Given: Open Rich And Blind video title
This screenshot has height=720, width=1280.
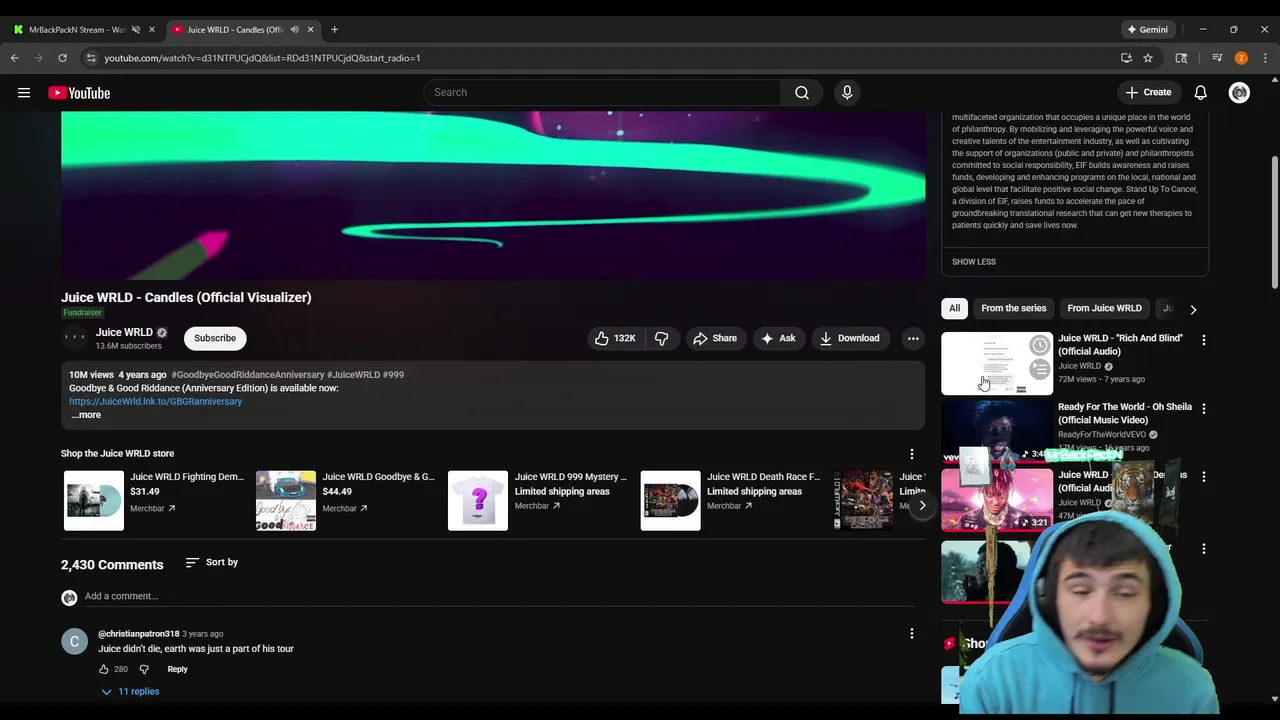Looking at the screenshot, I should pos(1120,345).
